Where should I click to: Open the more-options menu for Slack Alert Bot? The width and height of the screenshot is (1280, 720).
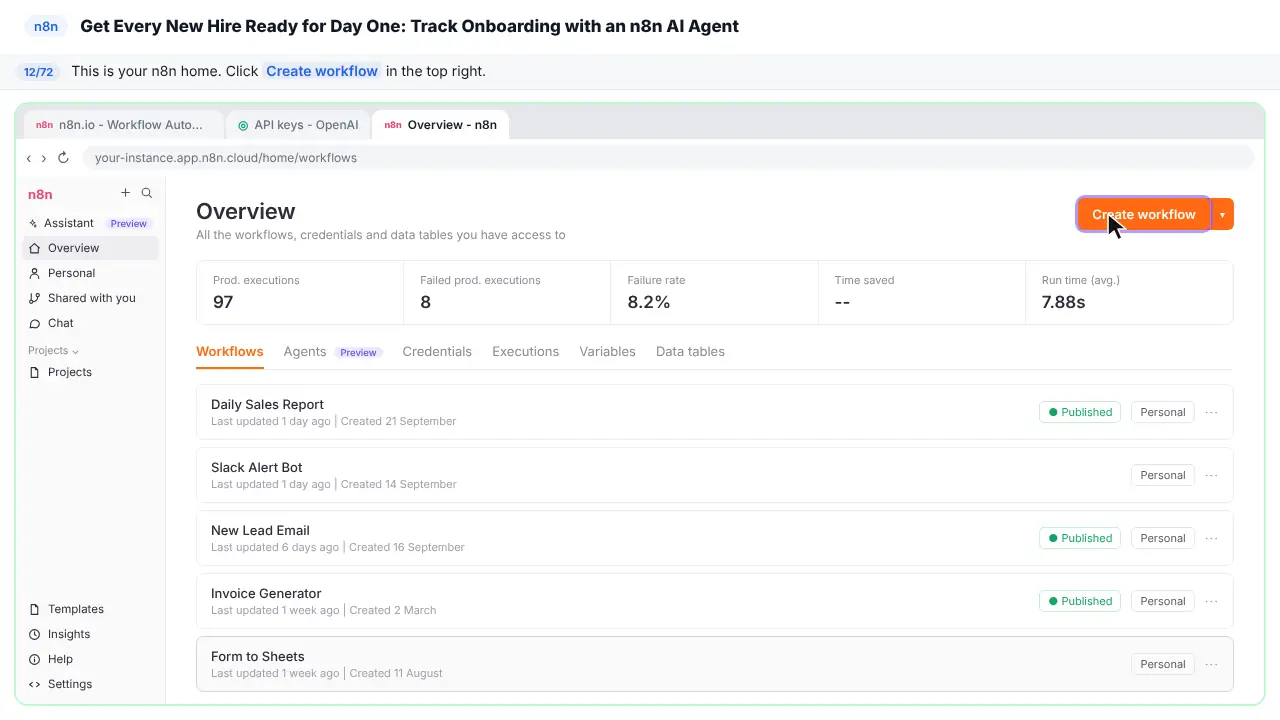pos(1211,475)
